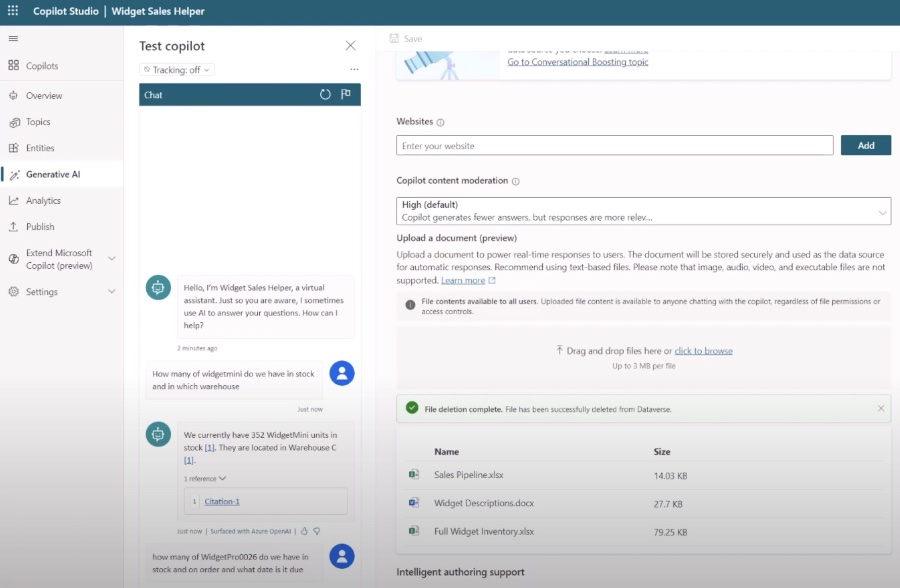Open Citation-1 reference link
The height and width of the screenshot is (588, 900).
(x=222, y=501)
